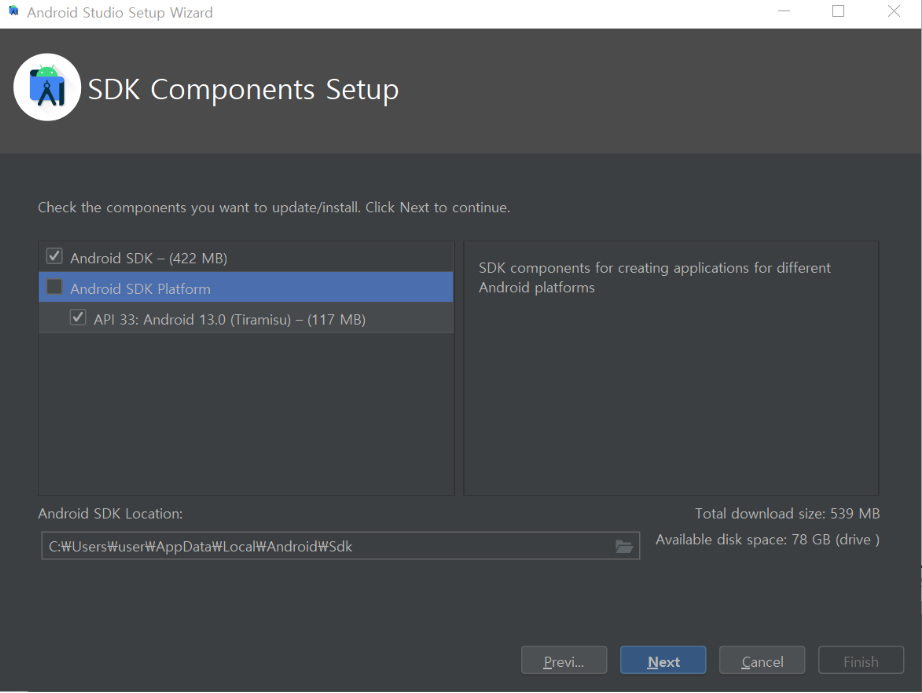Click the Android SDK Location path field
Screen dimensions: 922x693
click(x=340, y=546)
